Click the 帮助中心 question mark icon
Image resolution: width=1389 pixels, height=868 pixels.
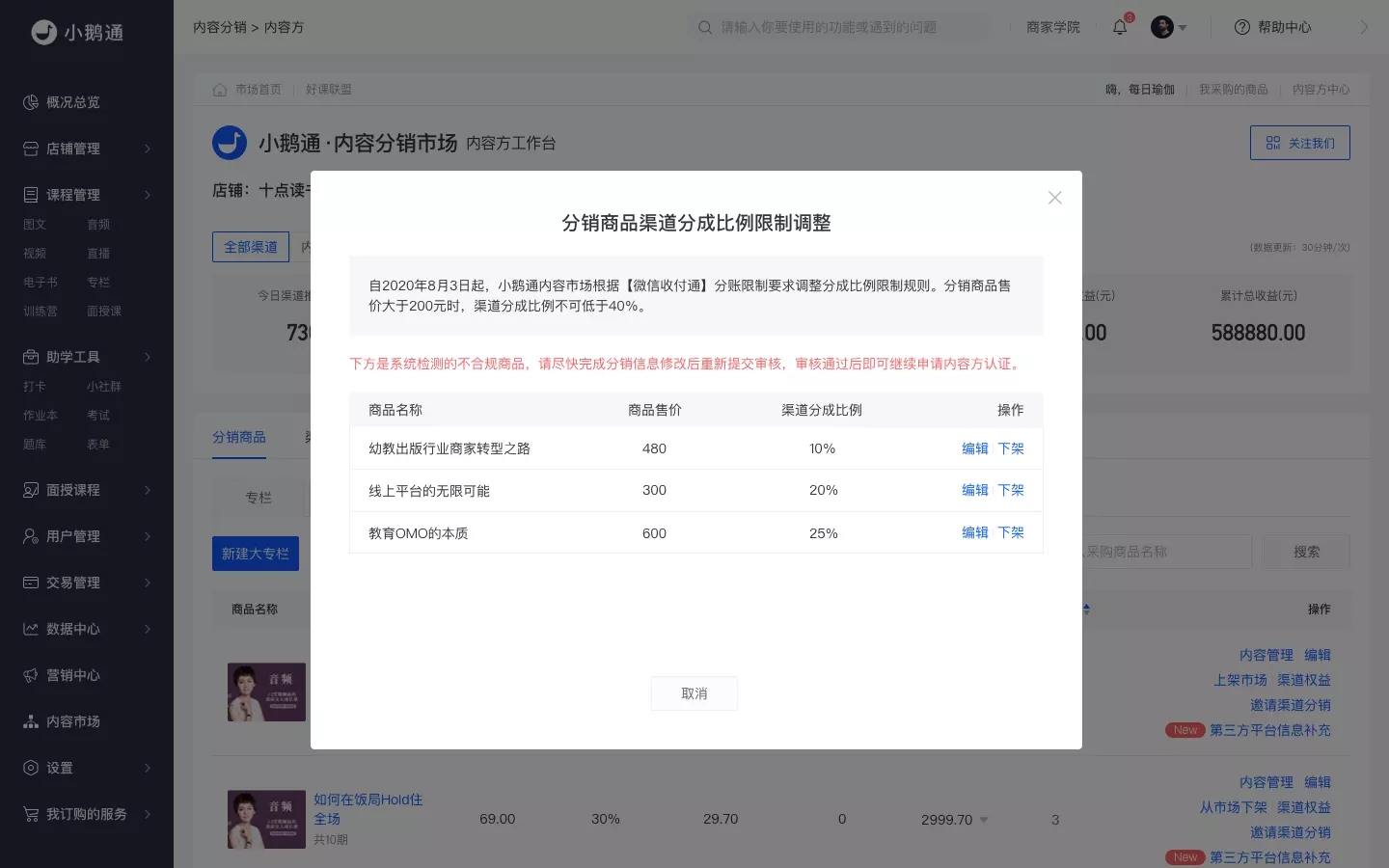[1242, 27]
